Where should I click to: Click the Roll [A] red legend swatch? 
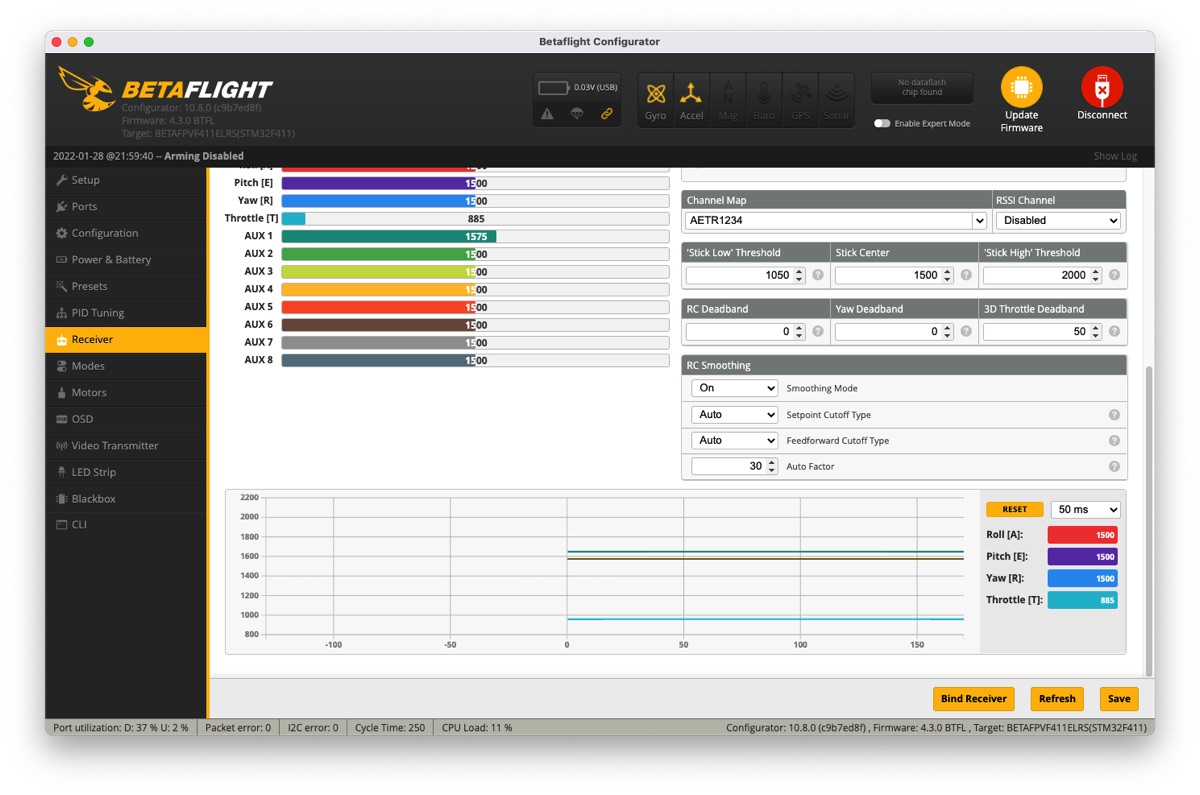pos(1082,535)
